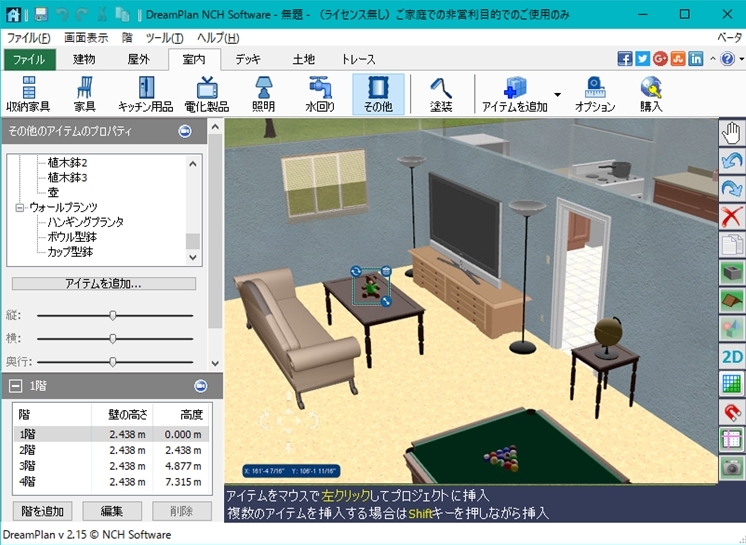
Task: Toggle camera icon in item properties header
Action: [185, 131]
